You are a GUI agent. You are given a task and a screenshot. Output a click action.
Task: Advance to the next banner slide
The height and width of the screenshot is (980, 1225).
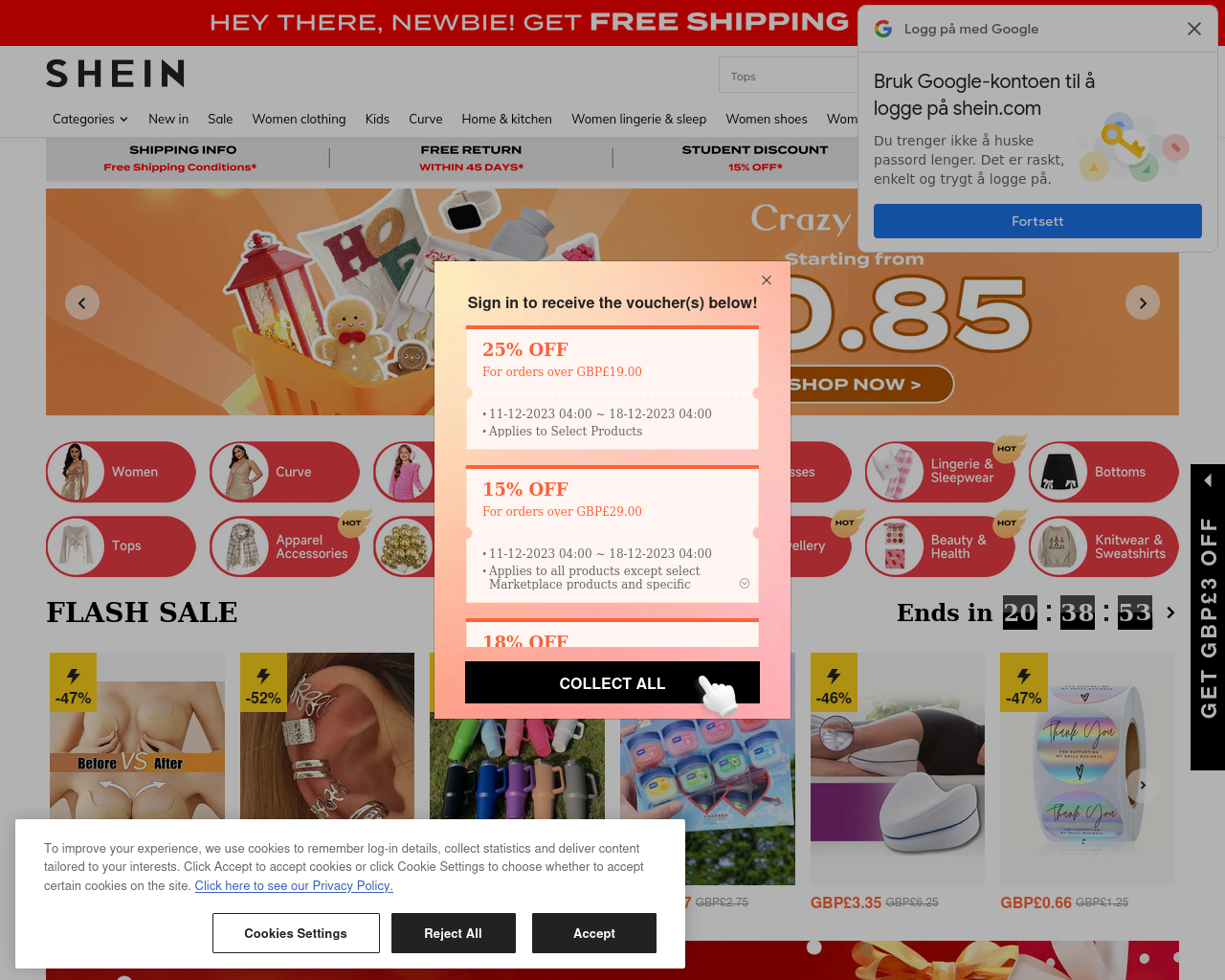point(1143,302)
